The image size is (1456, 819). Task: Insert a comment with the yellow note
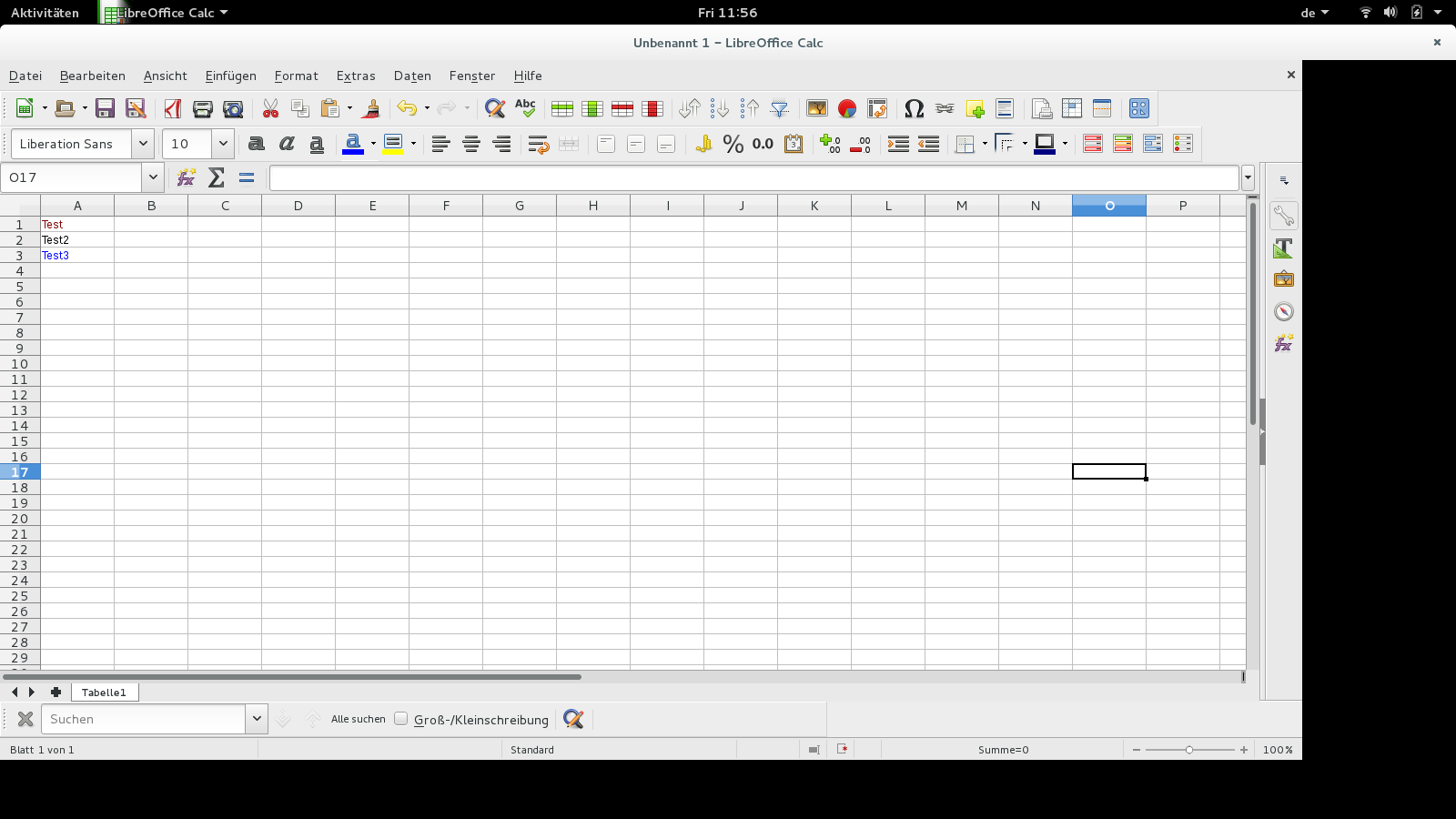[975, 108]
